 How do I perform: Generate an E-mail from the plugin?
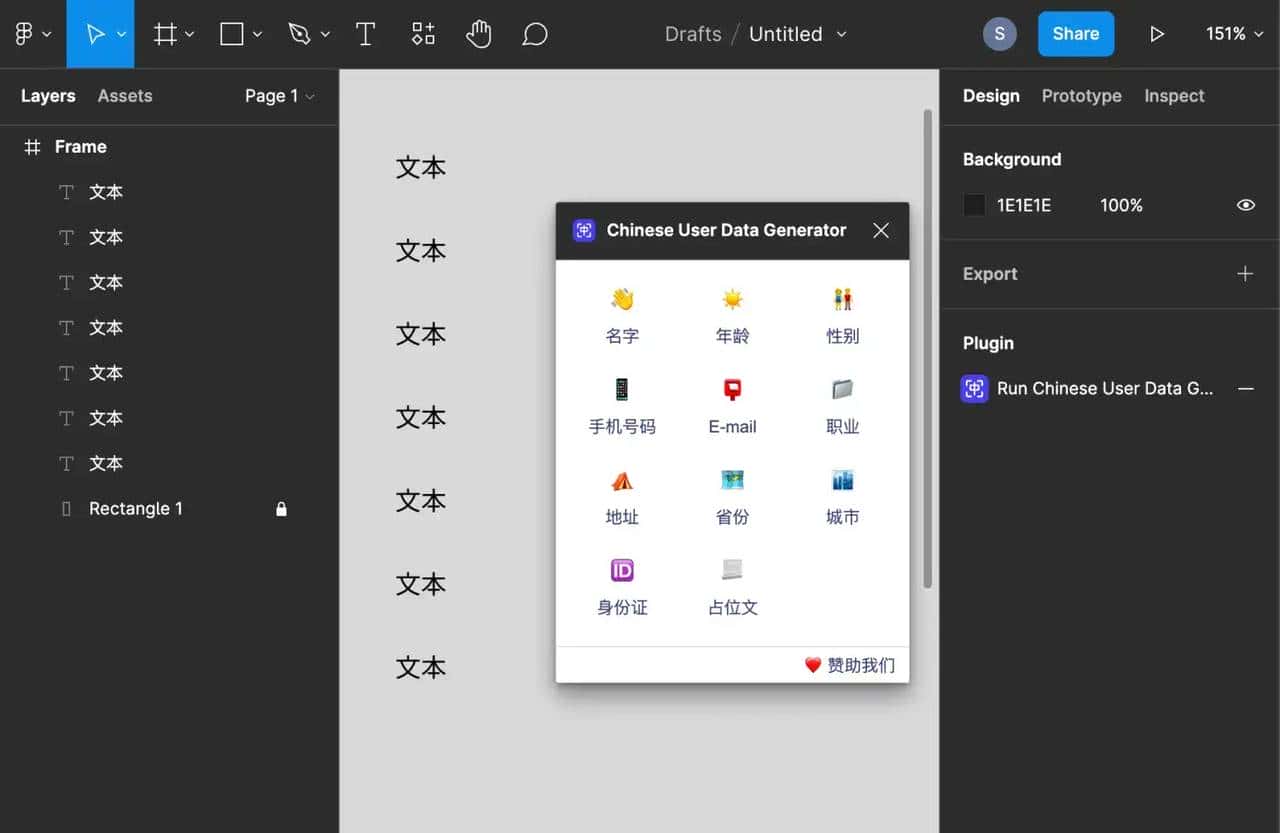pos(731,406)
